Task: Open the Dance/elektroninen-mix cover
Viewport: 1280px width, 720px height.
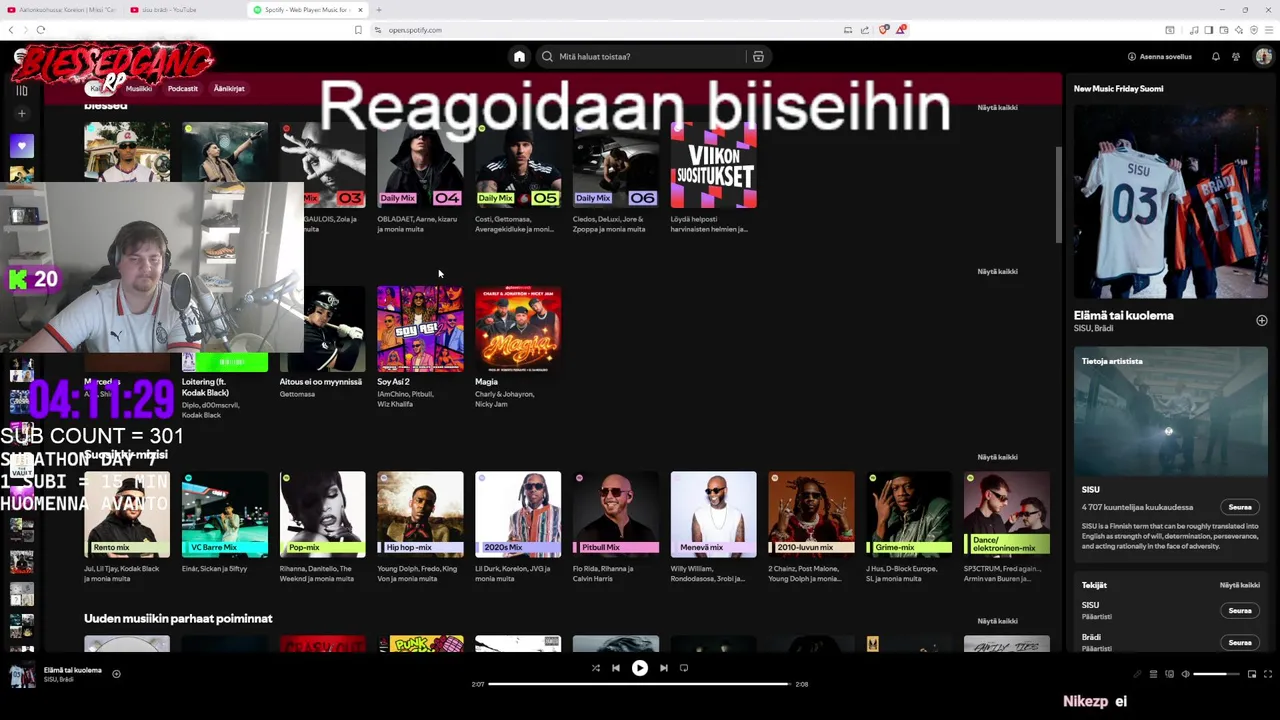Action: pos(1007,513)
